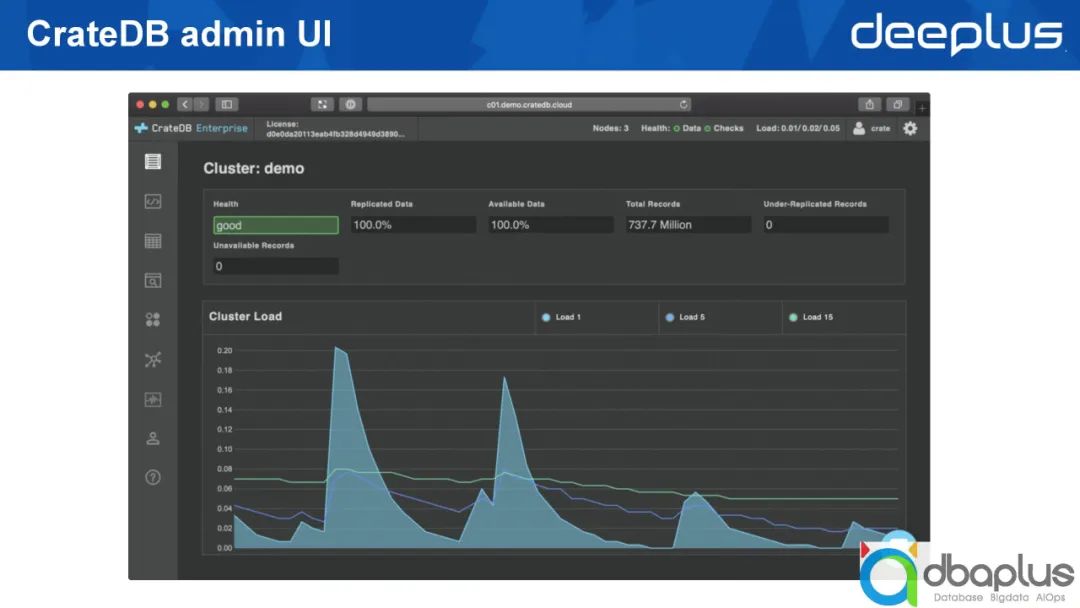Open the Users icon in sidebar

pos(153,438)
